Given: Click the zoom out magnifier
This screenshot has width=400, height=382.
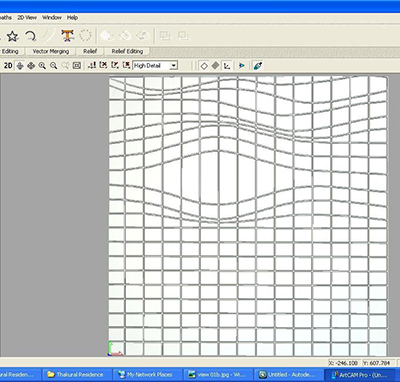Looking at the screenshot, I should (53, 66).
